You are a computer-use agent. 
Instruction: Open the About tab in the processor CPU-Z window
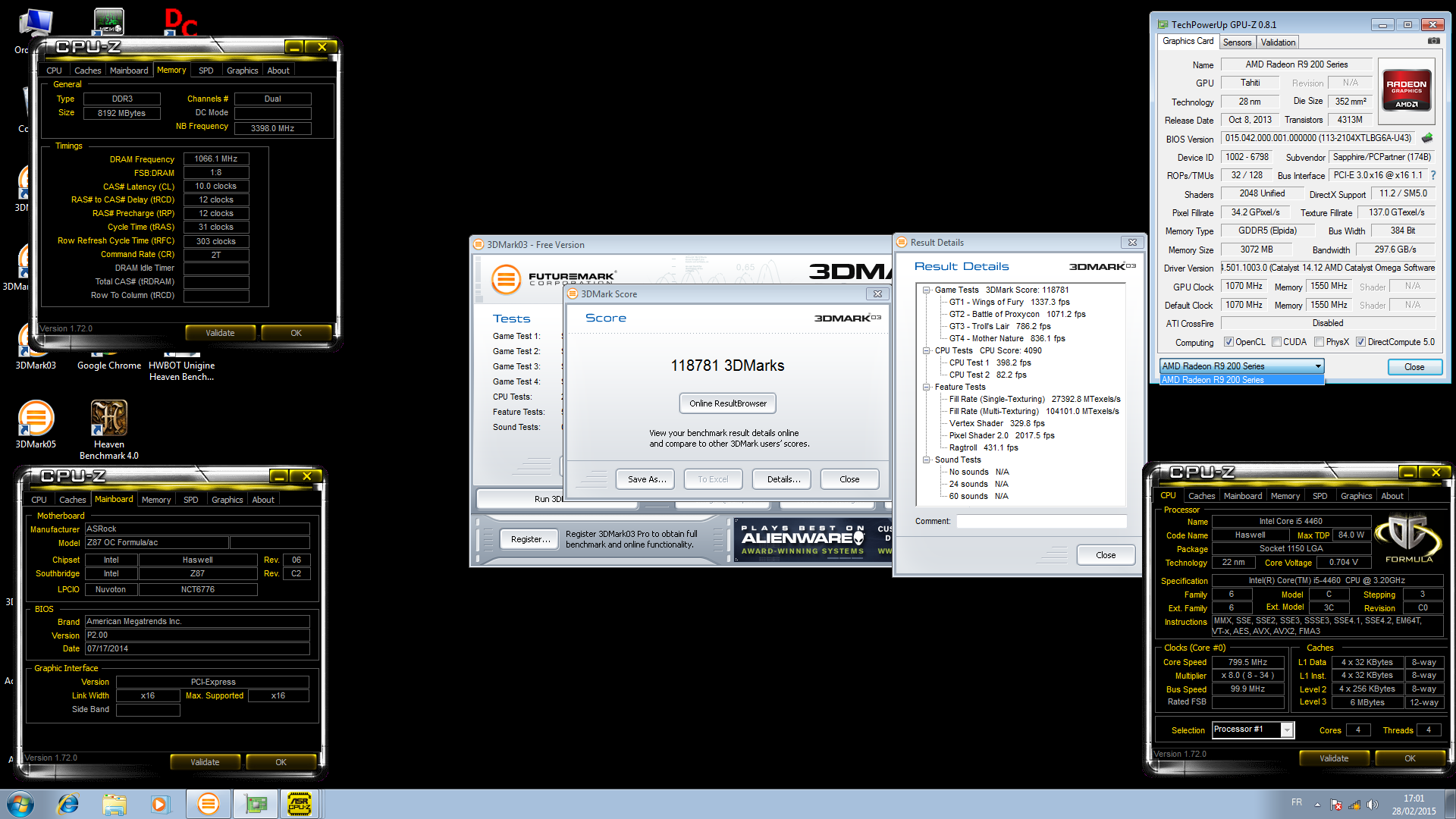(x=1392, y=496)
